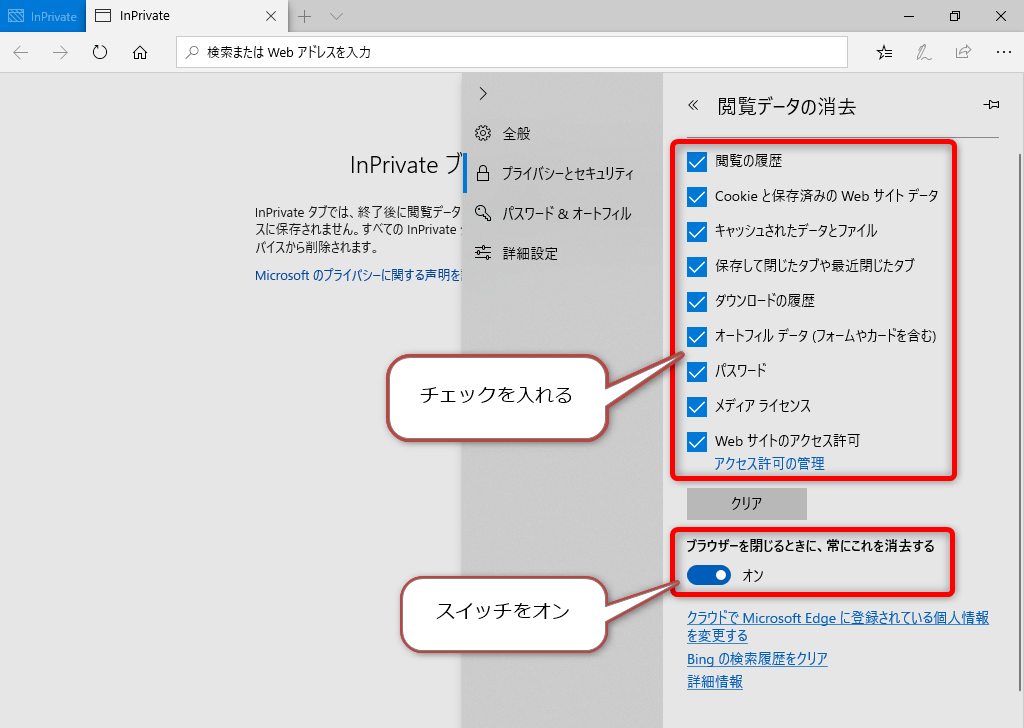Viewport: 1024px width, 728px height.
Task: Click the key icon for パスワード & オートフィル
Action: 483,213
